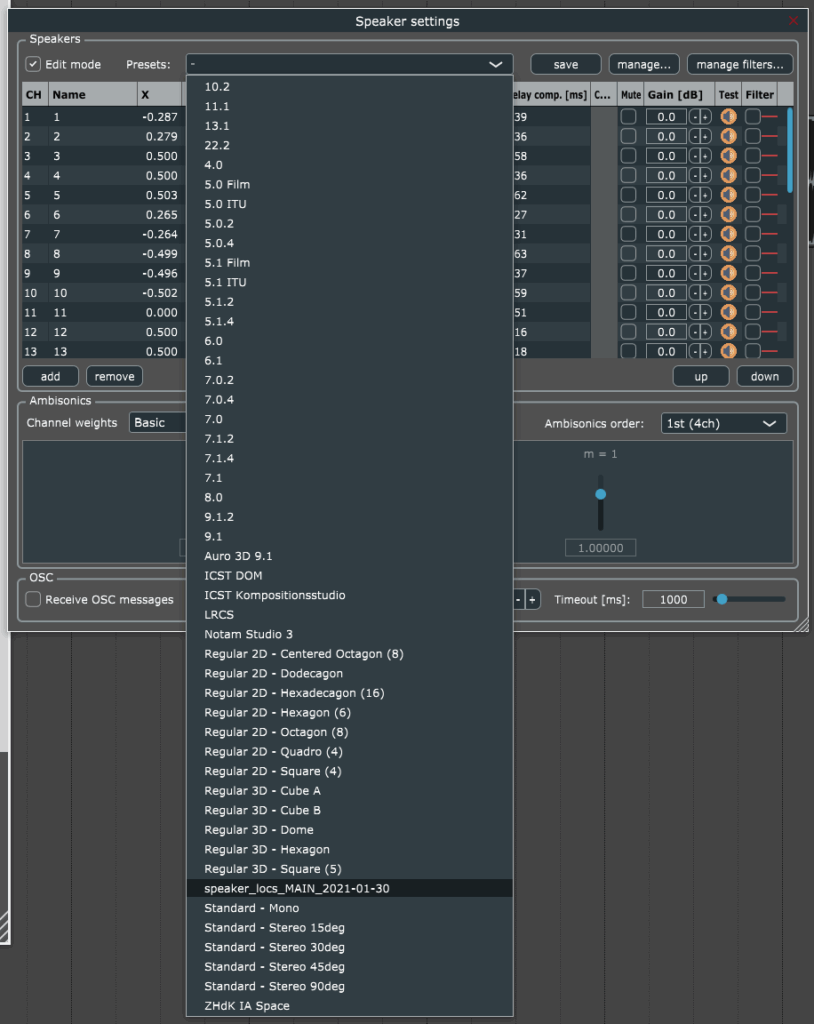Mute speaker channel 6
This screenshot has width=814, height=1024.
[x=628, y=215]
